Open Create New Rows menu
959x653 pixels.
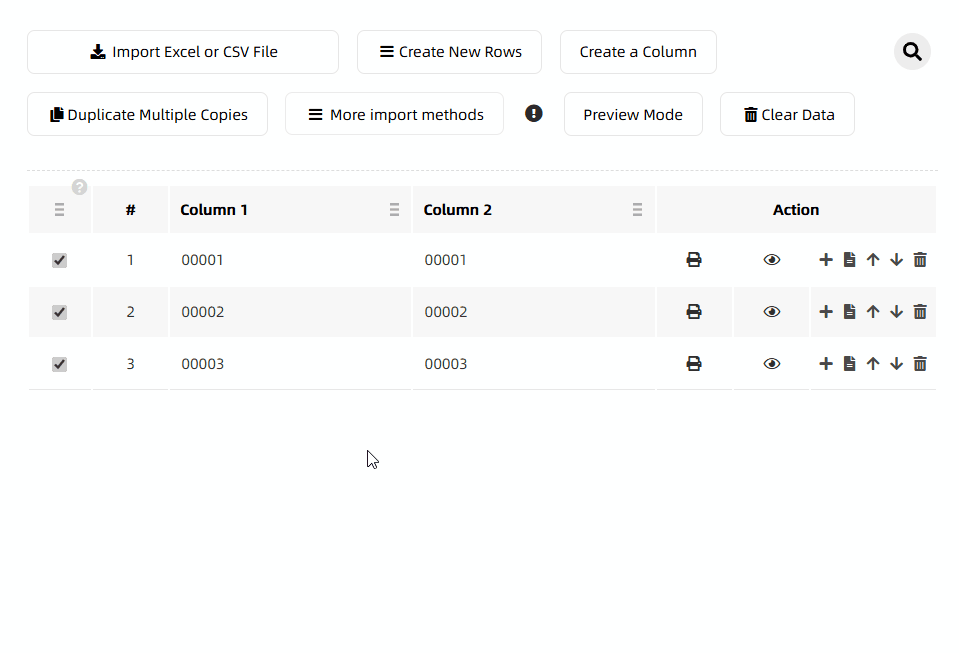449,52
